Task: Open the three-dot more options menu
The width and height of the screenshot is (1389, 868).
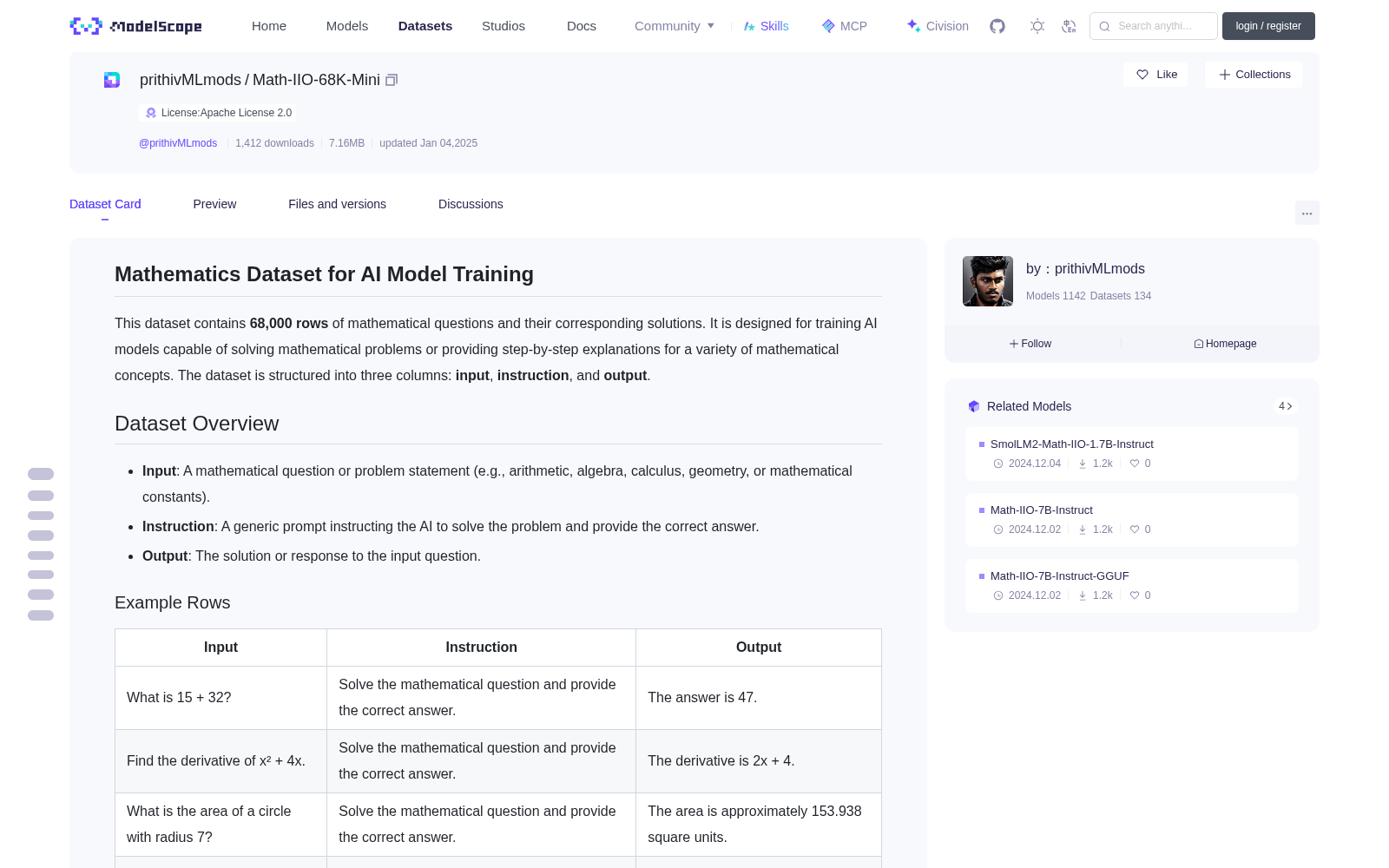Action: click(1307, 214)
